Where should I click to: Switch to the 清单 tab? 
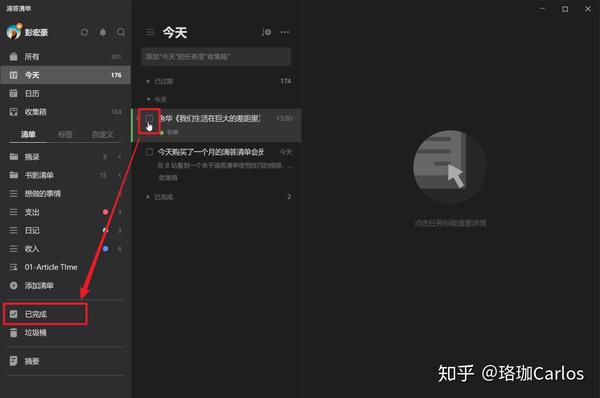point(28,134)
